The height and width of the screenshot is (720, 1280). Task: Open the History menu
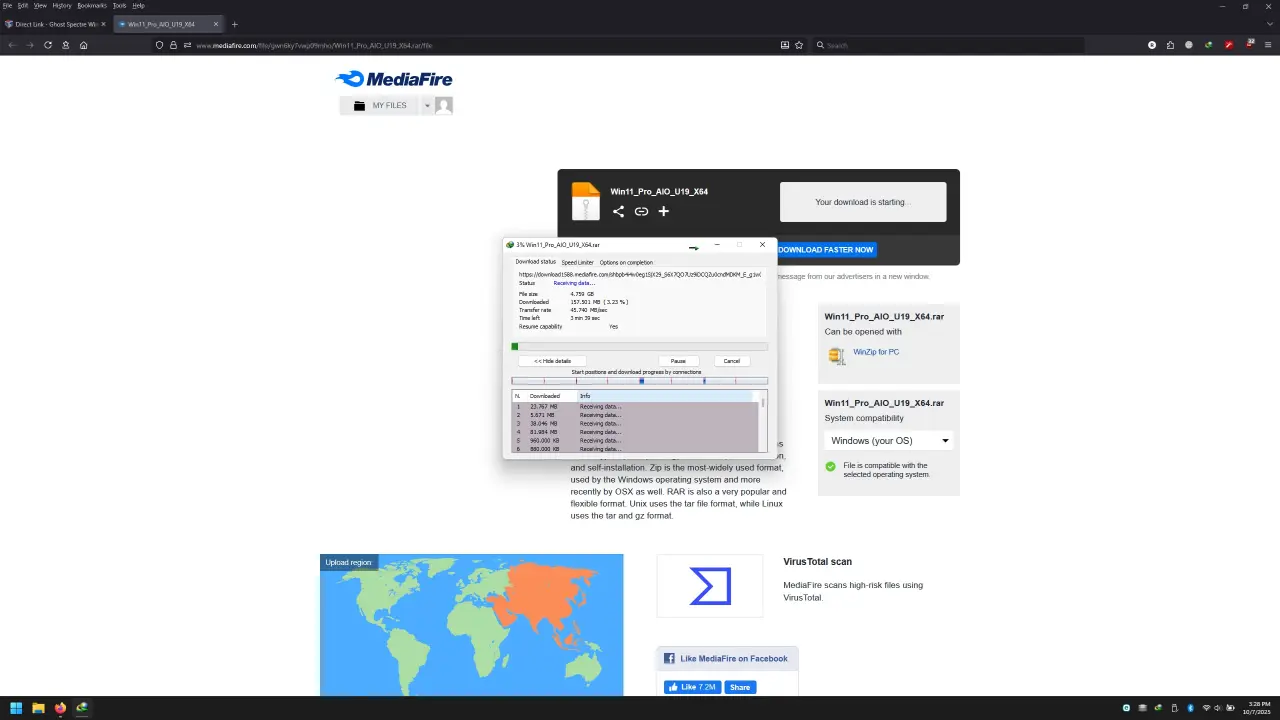[62, 5]
